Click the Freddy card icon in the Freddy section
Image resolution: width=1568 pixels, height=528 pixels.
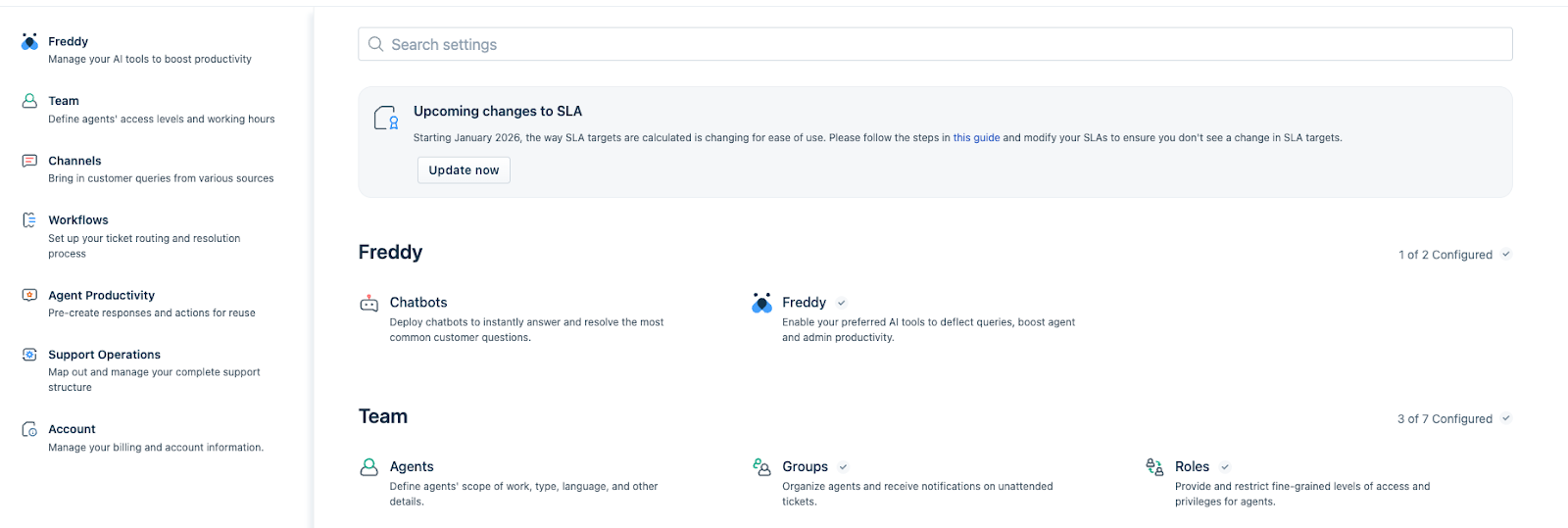761,303
